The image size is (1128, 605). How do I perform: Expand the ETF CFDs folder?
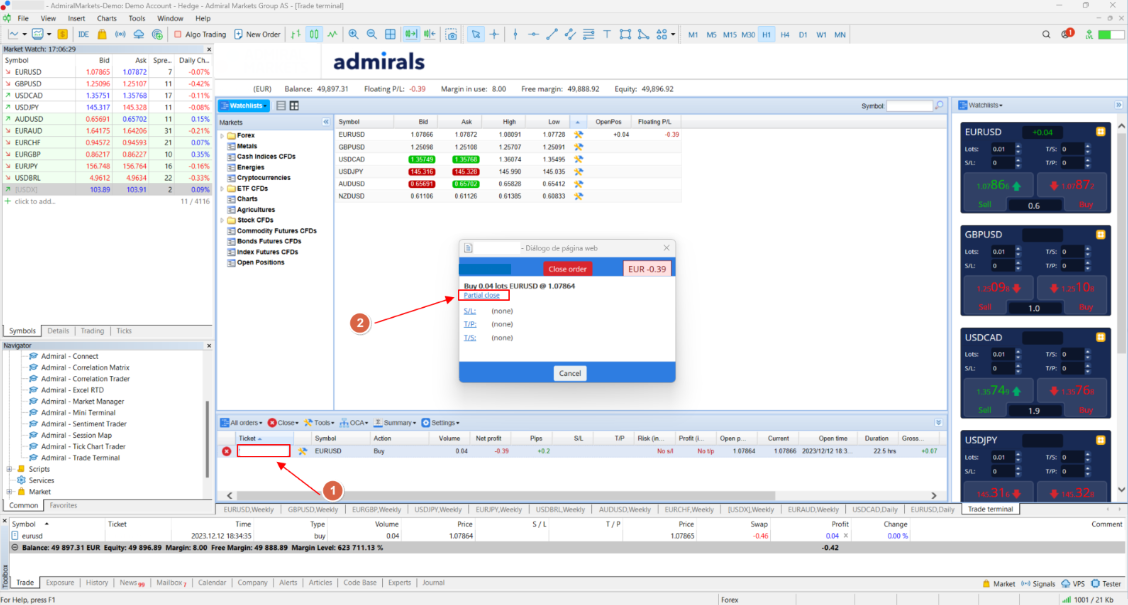222,188
